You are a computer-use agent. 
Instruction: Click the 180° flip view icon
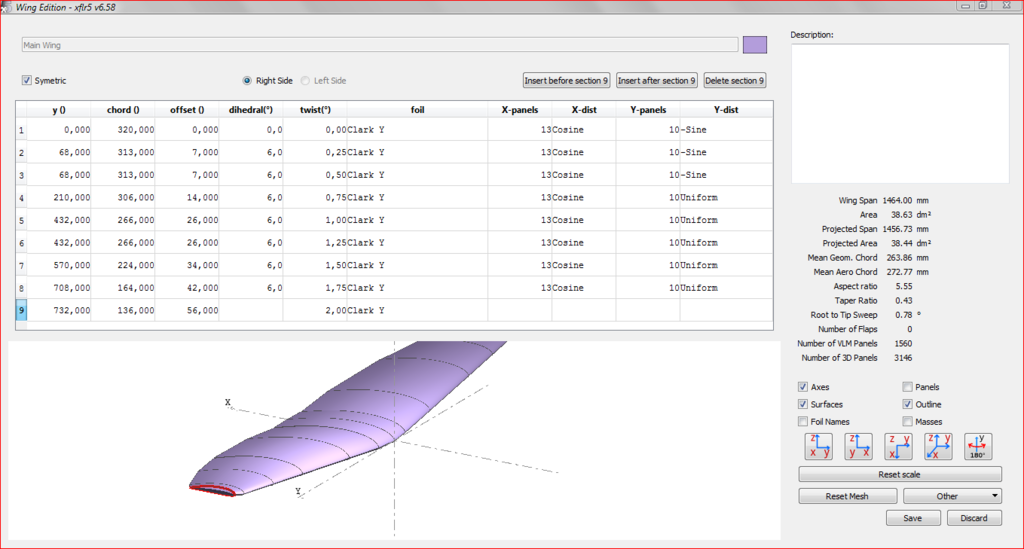pyautogui.click(x=978, y=446)
